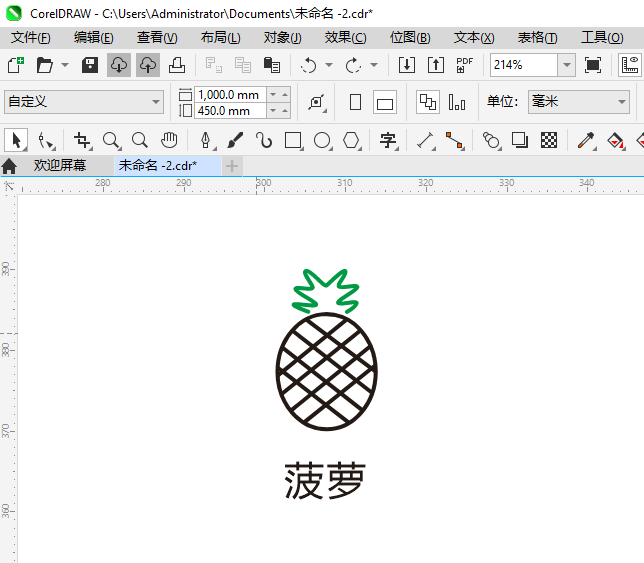Screen dimensions: 644x563
Task: Select the Dimension line tool
Action: click(x=426, y=140)
